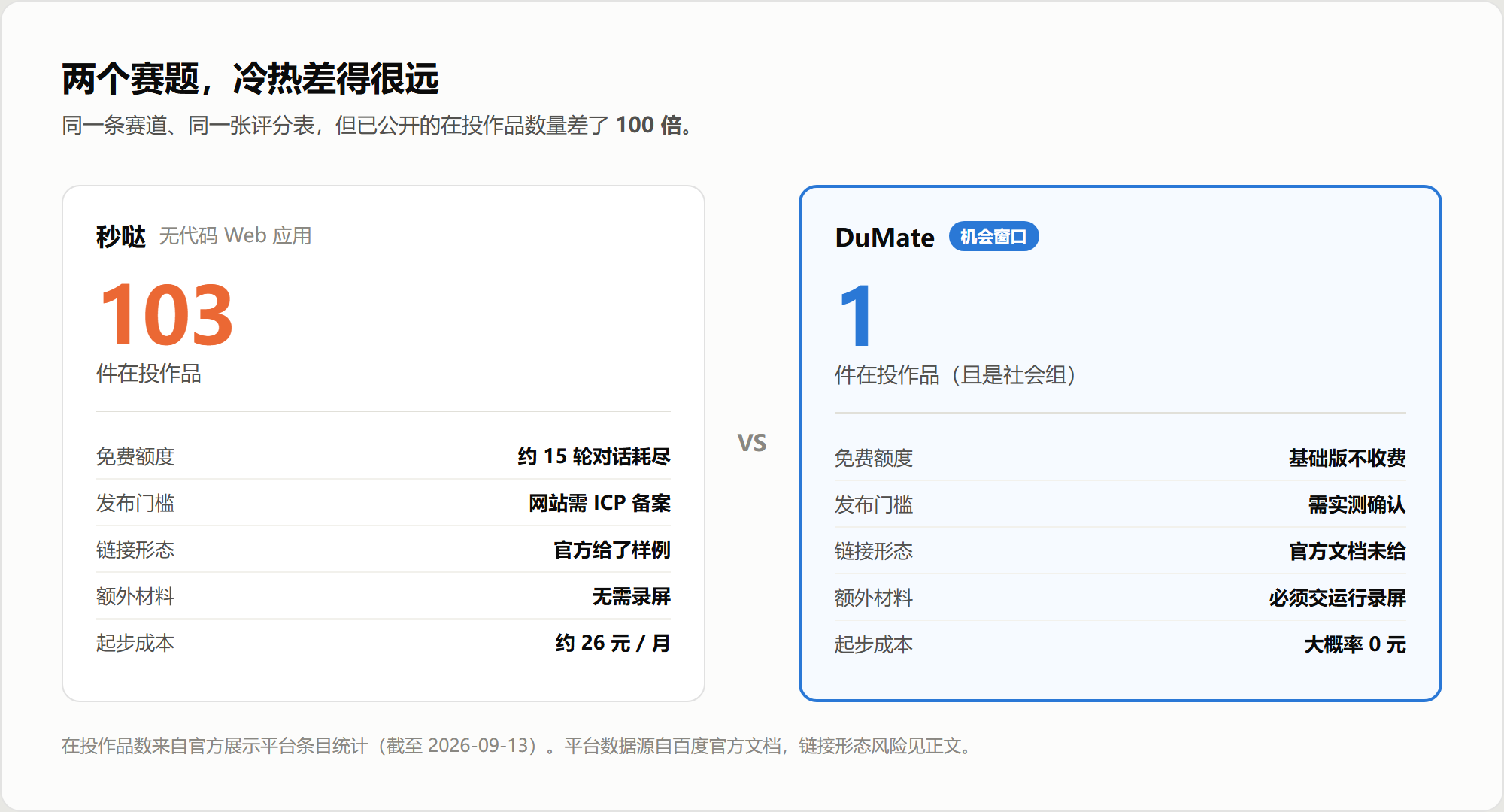Click 起步成本 label in the DuMate card

874,644
